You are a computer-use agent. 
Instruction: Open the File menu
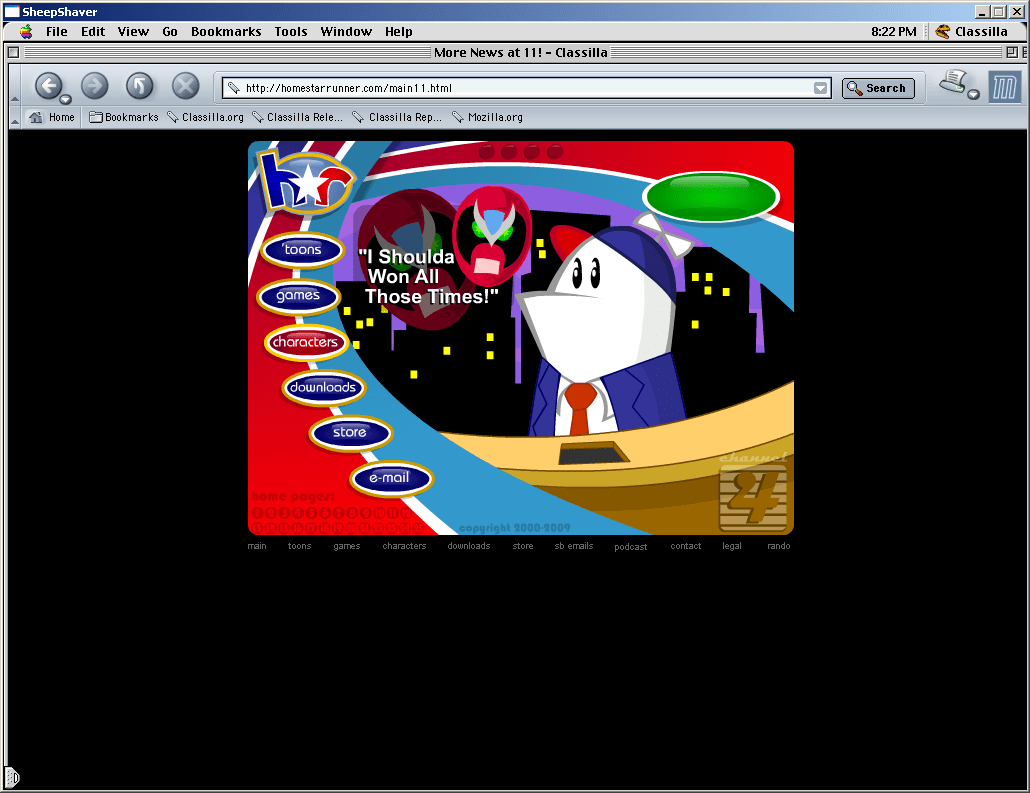(x=56, y=32)
